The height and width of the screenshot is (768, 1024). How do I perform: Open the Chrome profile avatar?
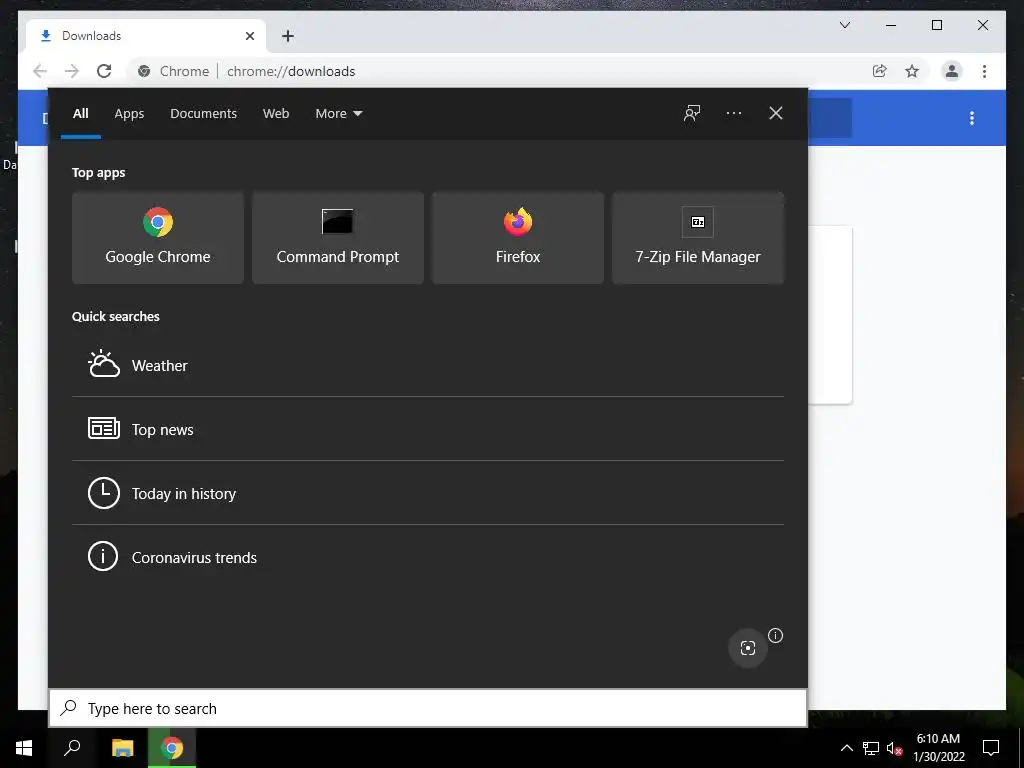coord(952,71)
